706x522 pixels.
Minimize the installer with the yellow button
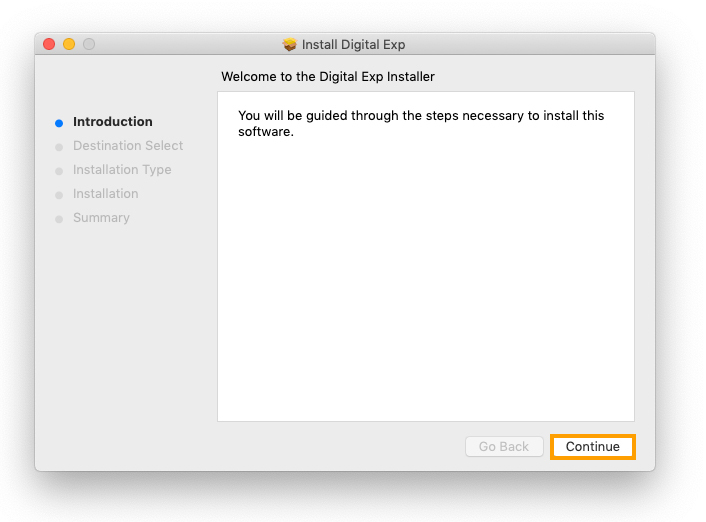pyautogui.click(x=69, y=45)
